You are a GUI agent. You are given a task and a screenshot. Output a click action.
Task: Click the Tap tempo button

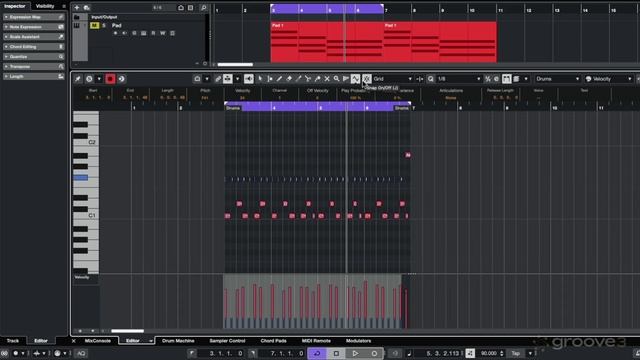(x=516, y=353)
